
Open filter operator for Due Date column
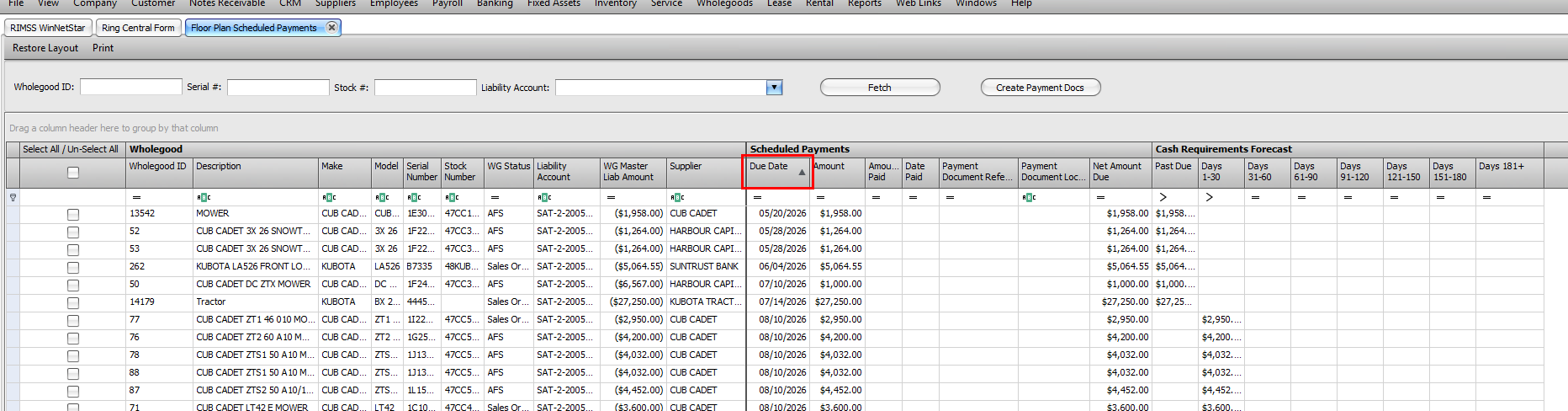[757, 197]
